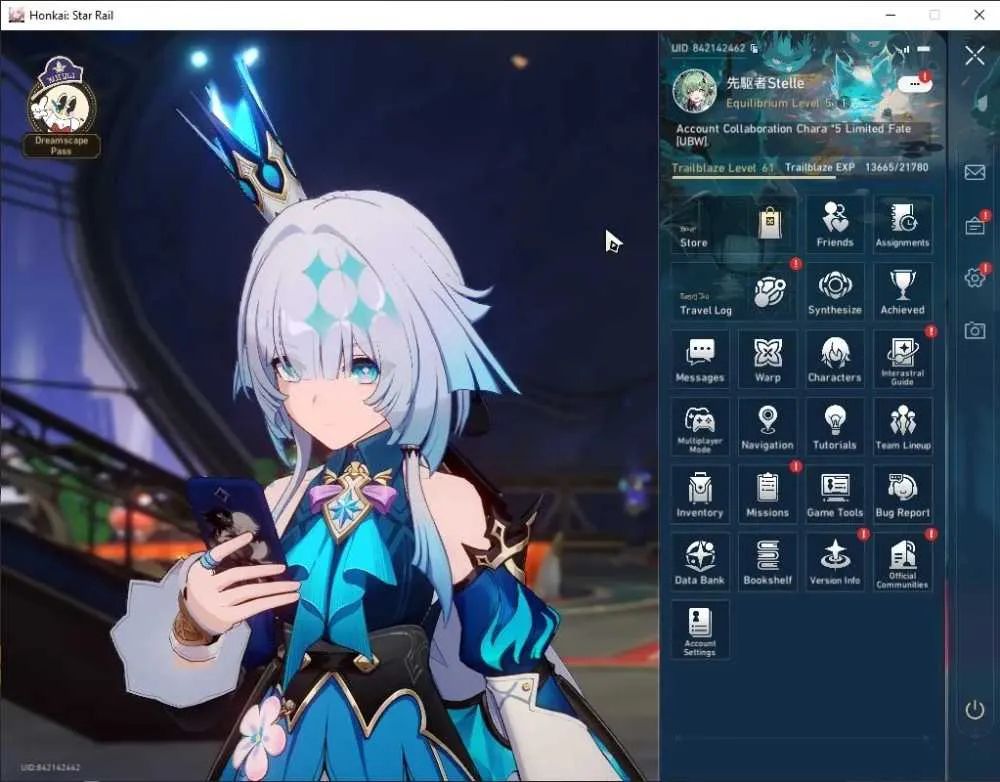Open the Synthesize menu
The width and height of the screenshot is (1000, 782).
coord(834,291)
